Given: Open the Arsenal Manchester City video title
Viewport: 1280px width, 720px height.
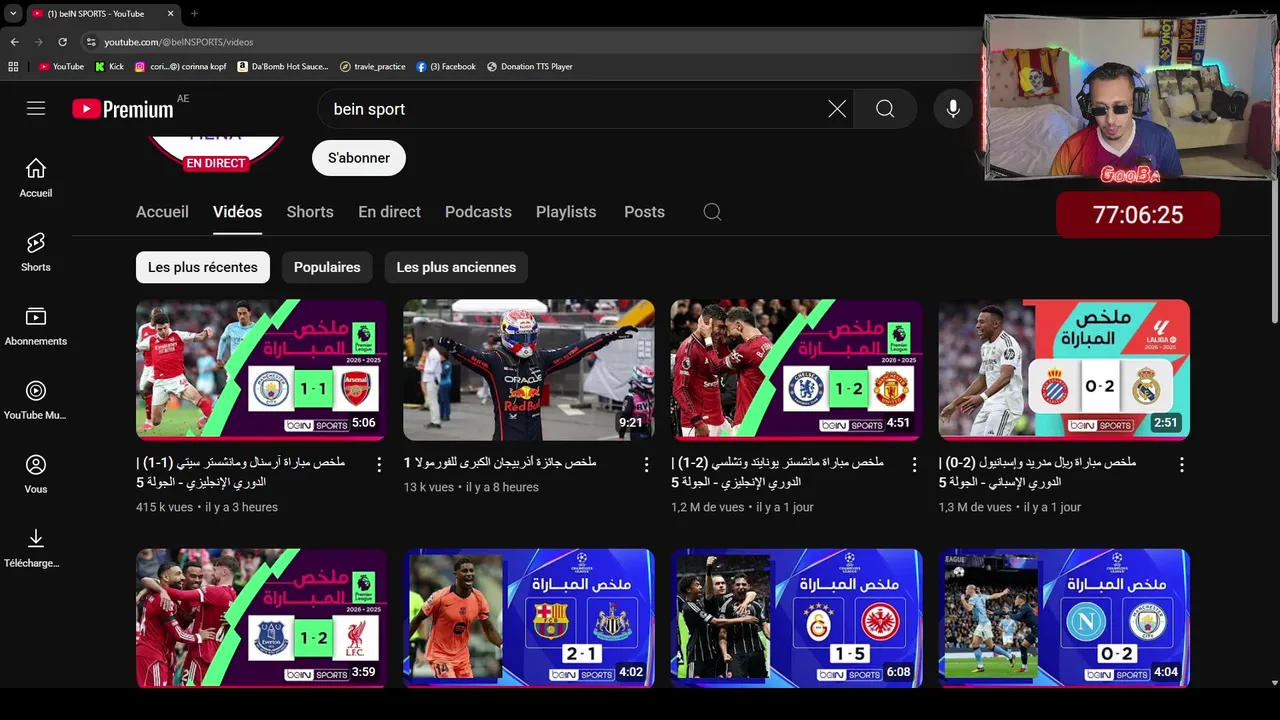Looking at the screenshot, I should coord(241,472).
